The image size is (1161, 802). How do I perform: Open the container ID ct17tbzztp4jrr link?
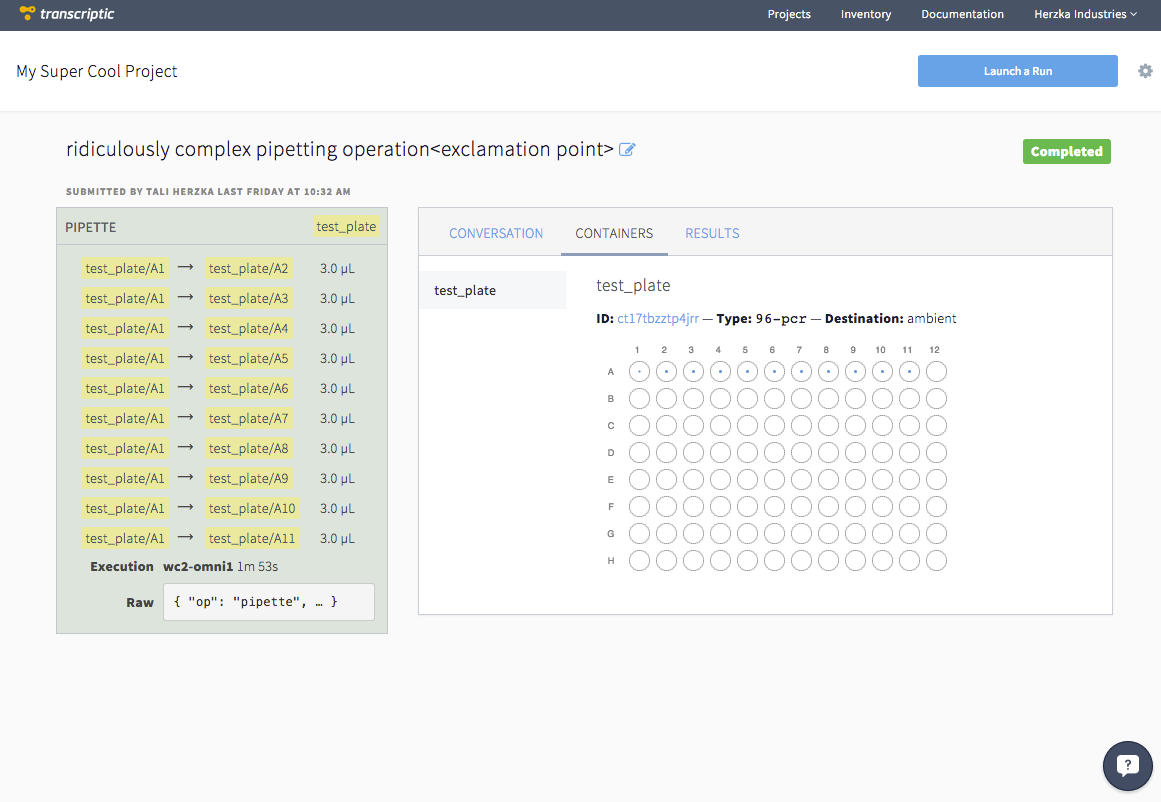pyautogui.click(x=658, y=319)
